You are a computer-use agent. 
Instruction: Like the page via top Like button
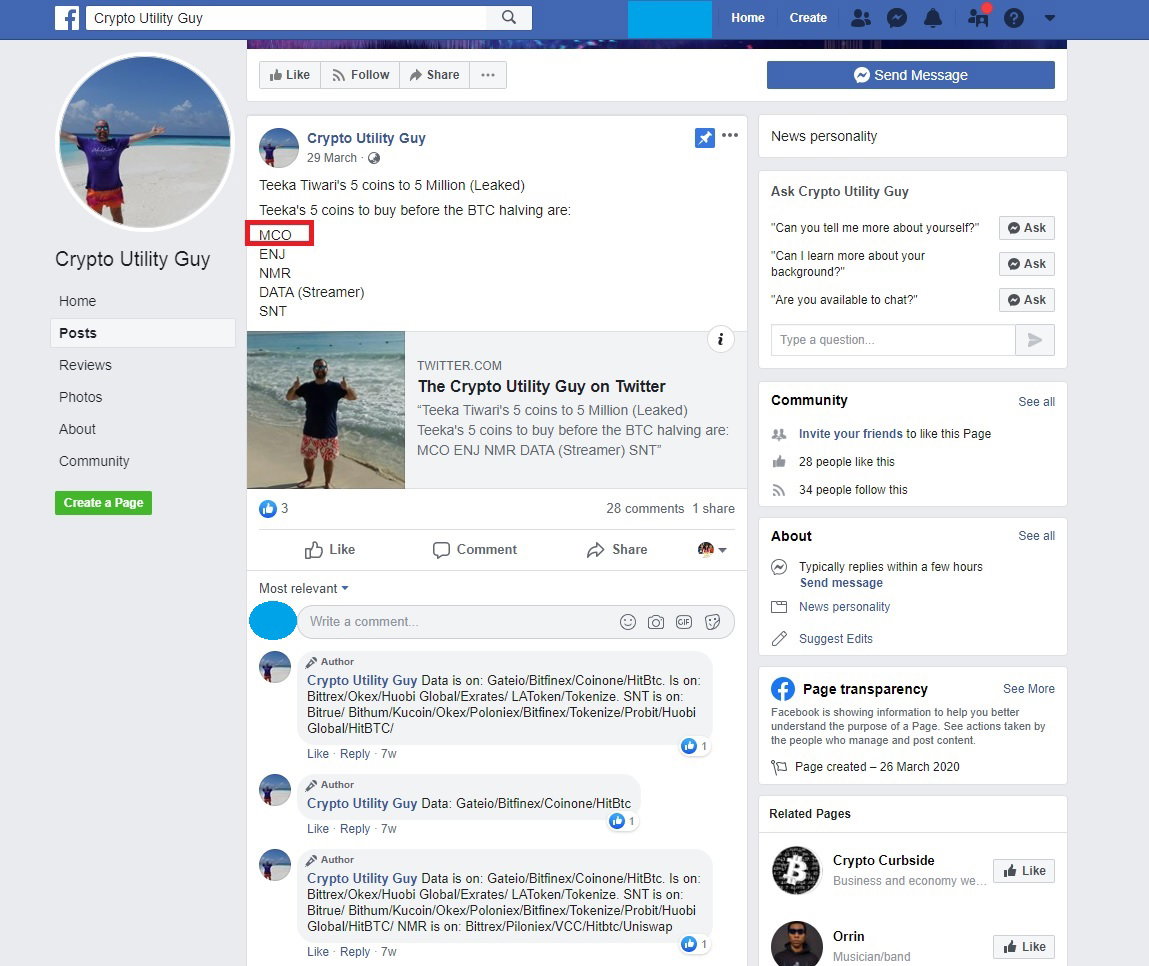(289, 75)
